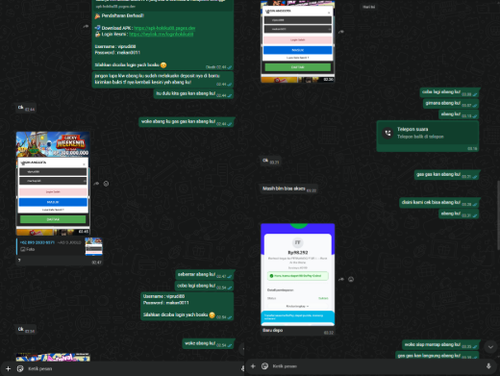The height and width of the screenshot is (376, 500).
Task: React with emoji to the Lucky Weekend login screenshot
Action: (106, 183)
